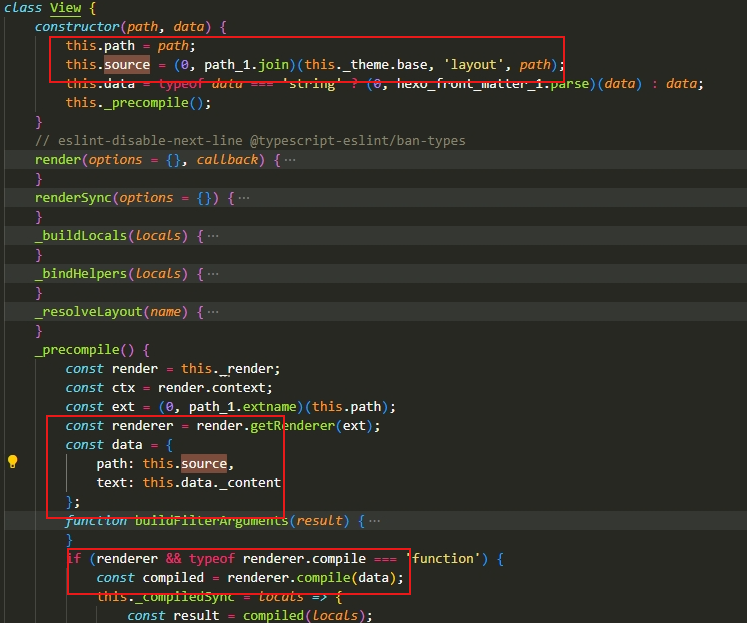Click hexo_front_matter_1.parse call
Image resolution: width=747 pixels, height=623 pixels.
coord(493,84)
